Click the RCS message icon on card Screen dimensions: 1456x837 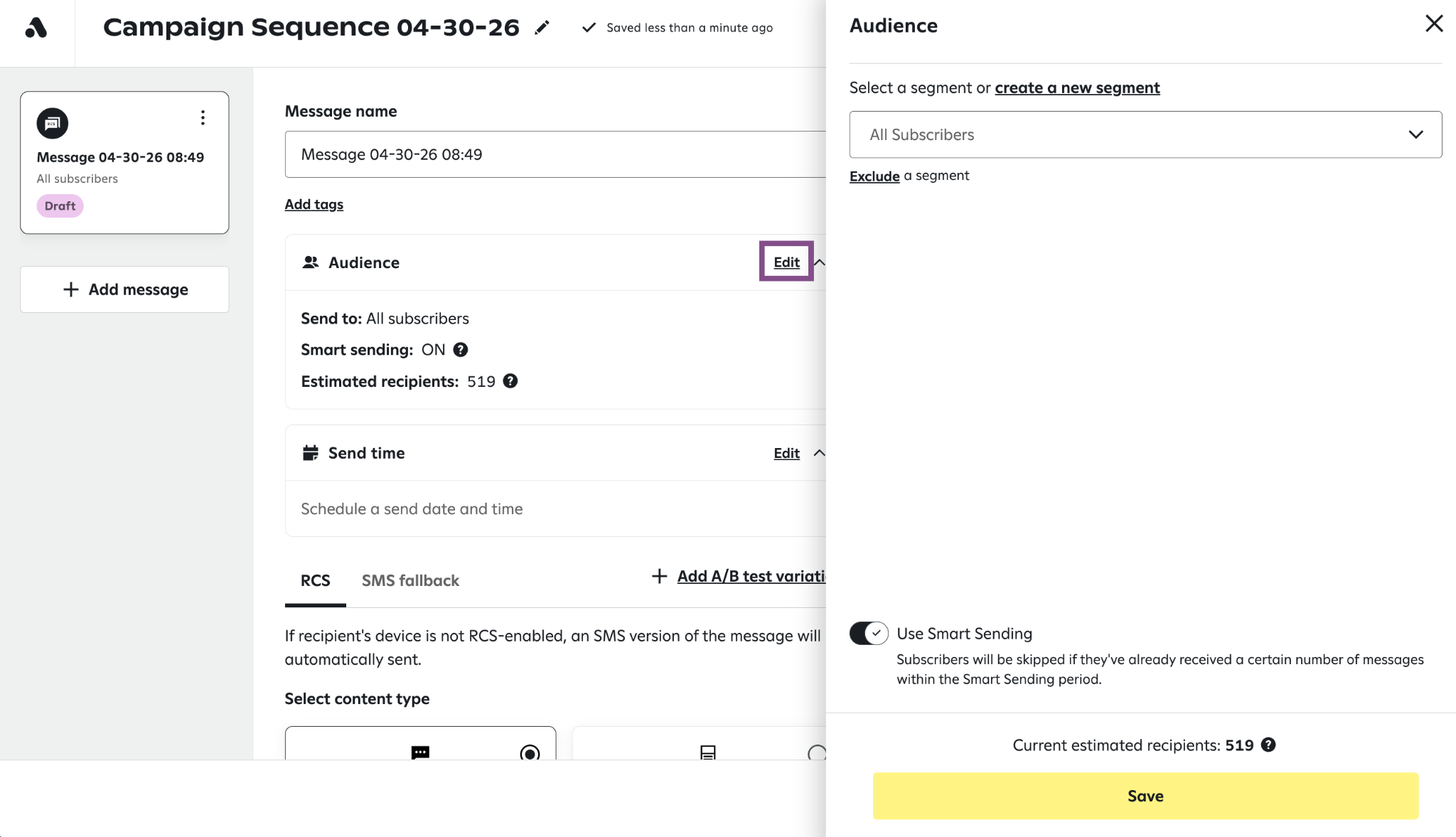point(53,124)
